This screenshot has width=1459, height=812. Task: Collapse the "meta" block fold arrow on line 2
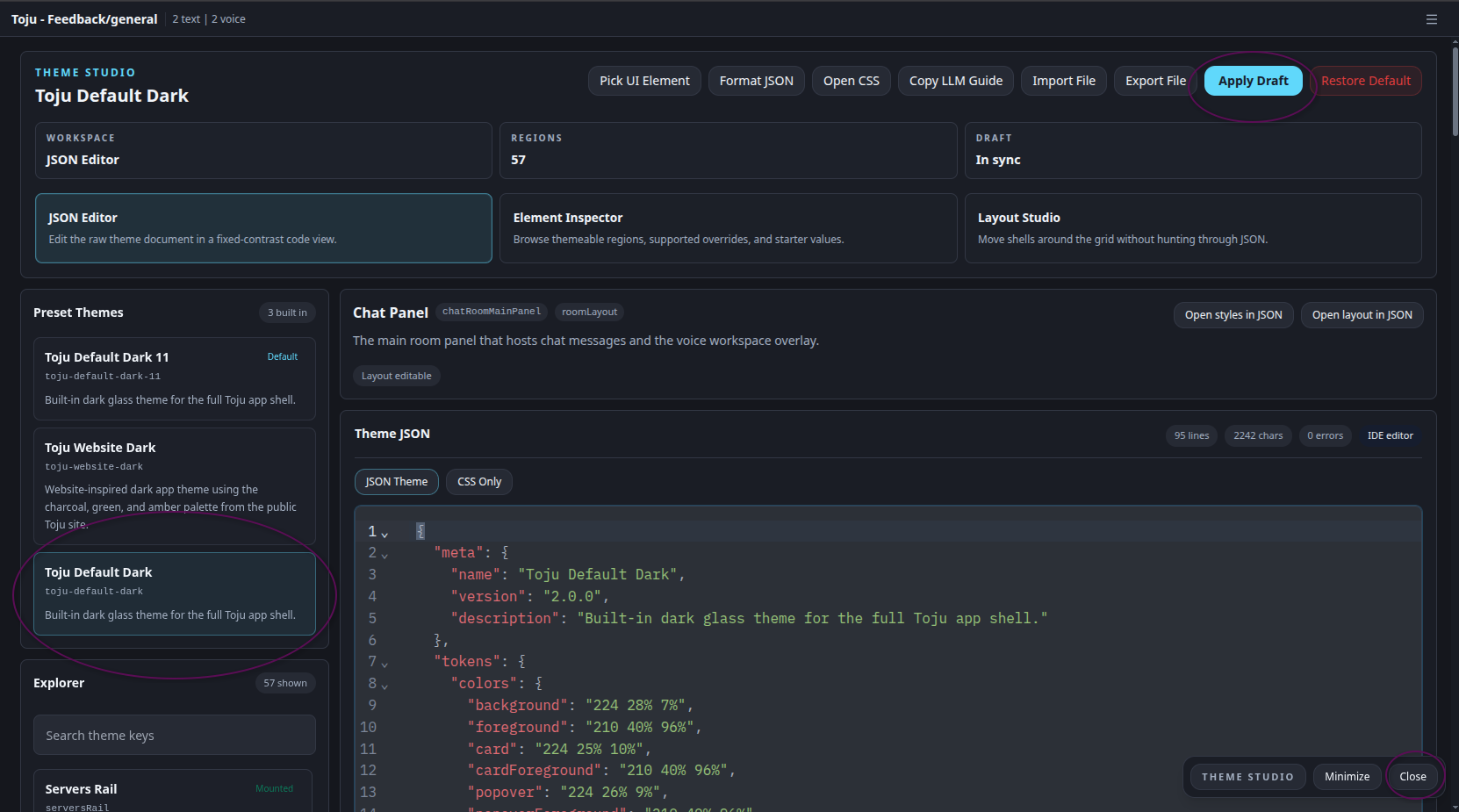click(385, 555)
